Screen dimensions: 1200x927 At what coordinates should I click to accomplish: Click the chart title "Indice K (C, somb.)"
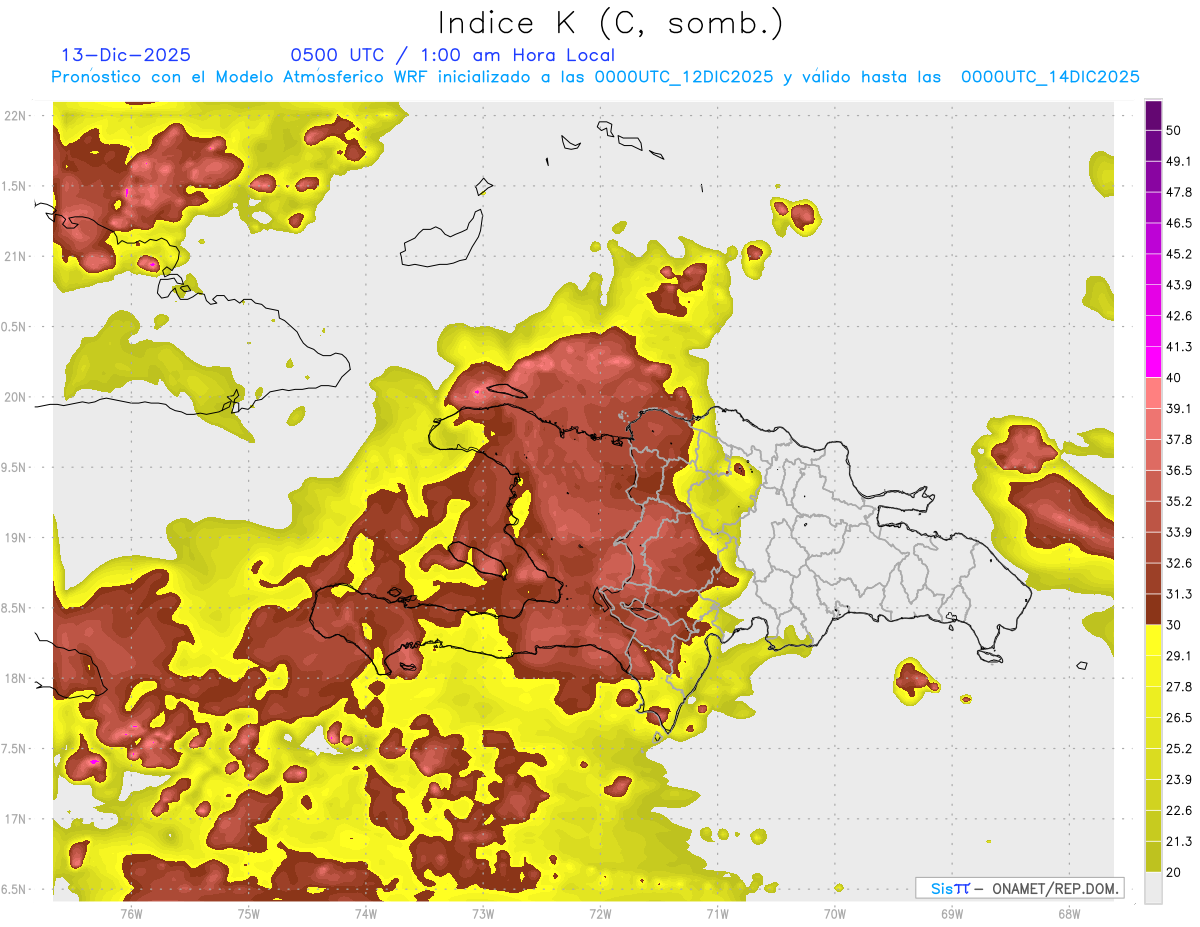pos(610,24)
